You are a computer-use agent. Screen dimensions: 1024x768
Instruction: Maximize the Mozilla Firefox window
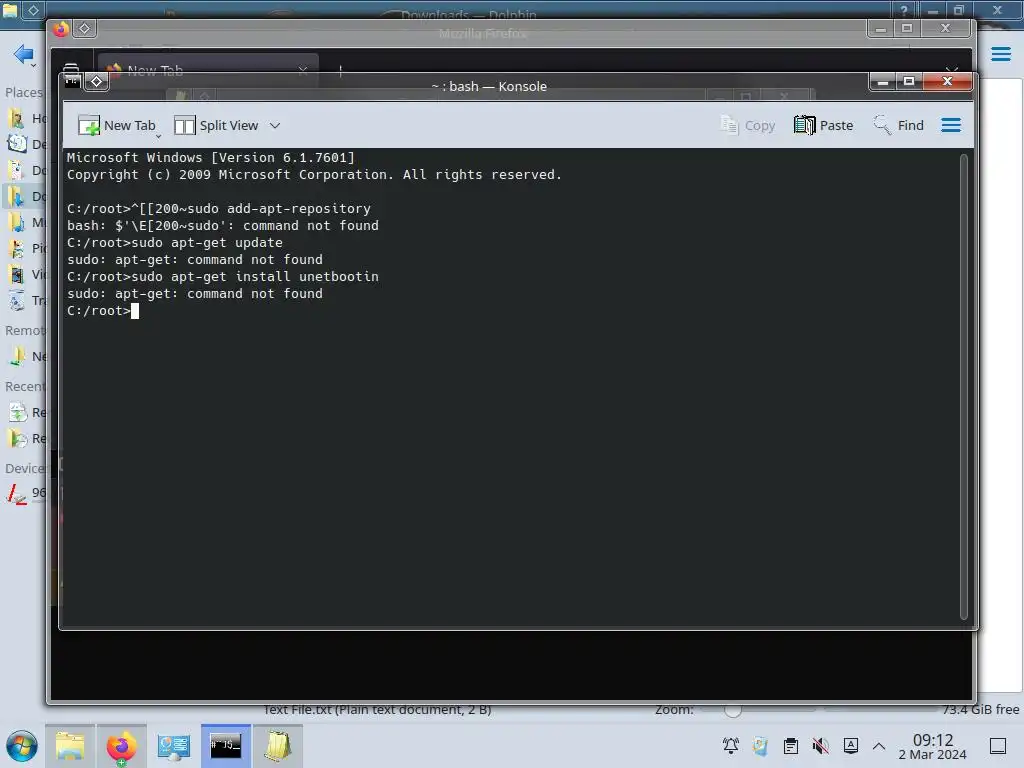coord(906,29)
